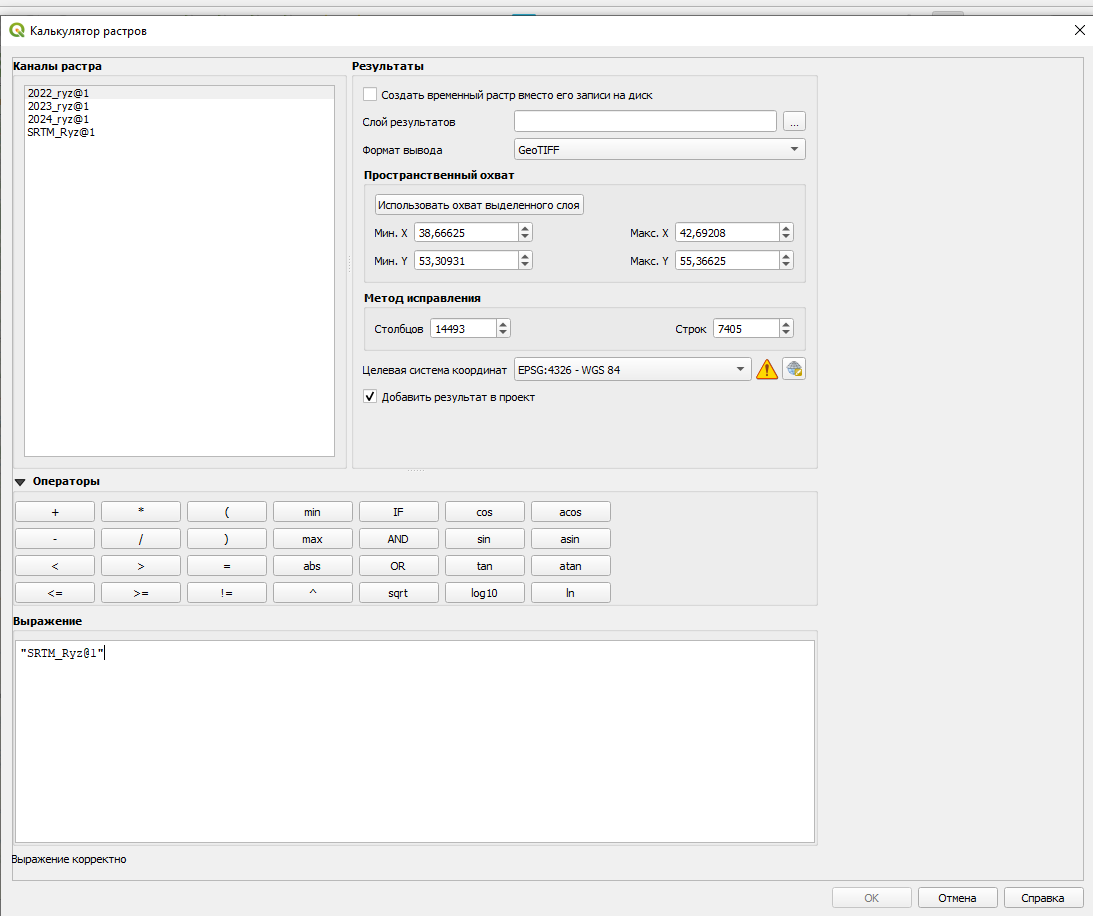This screenshot has height=916, width=1093.
Task: Click the Слой результатов output path field
Action: [x=645, y=121]
